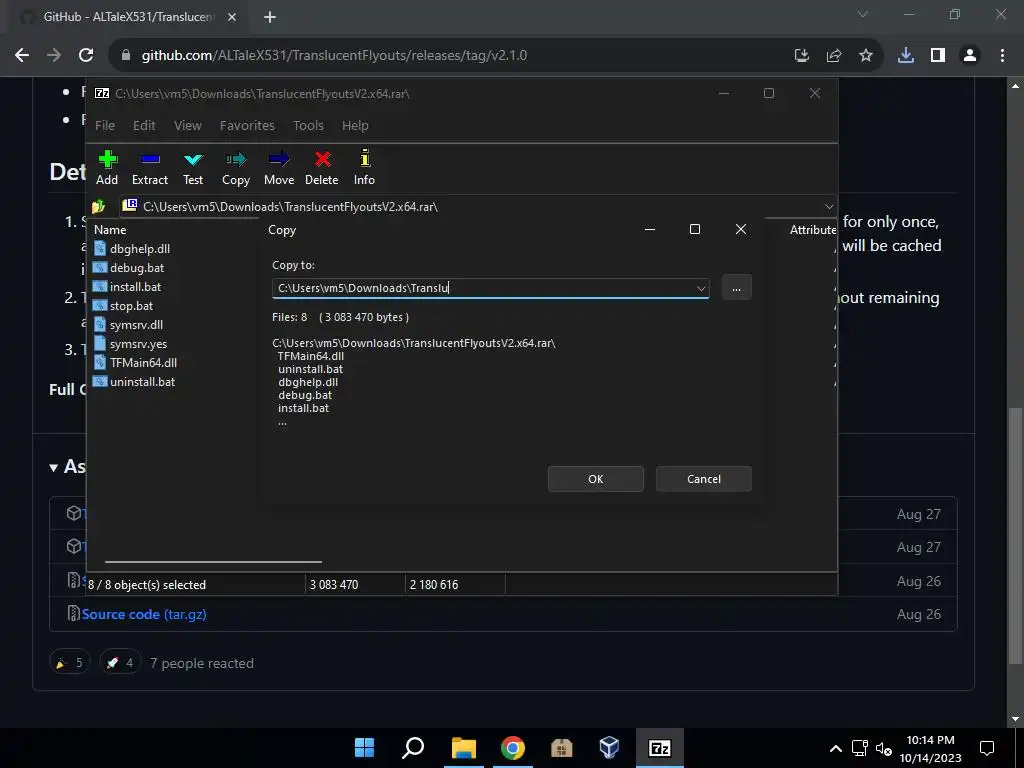
Task: Select the dbghelp.dll file
Action: point(133,249)
